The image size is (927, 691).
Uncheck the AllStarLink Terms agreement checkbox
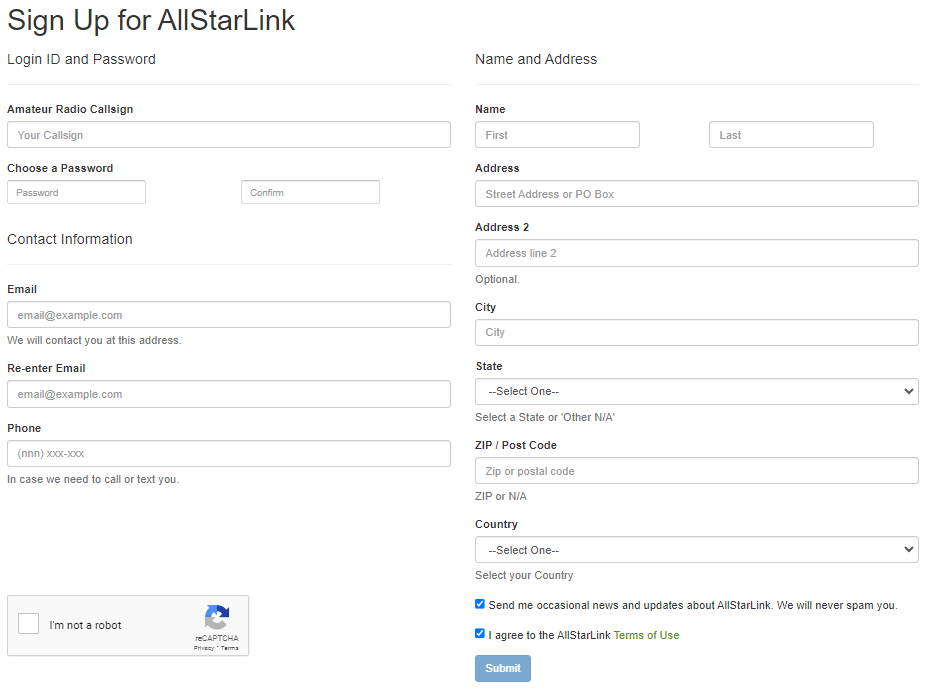coord(479,633)
